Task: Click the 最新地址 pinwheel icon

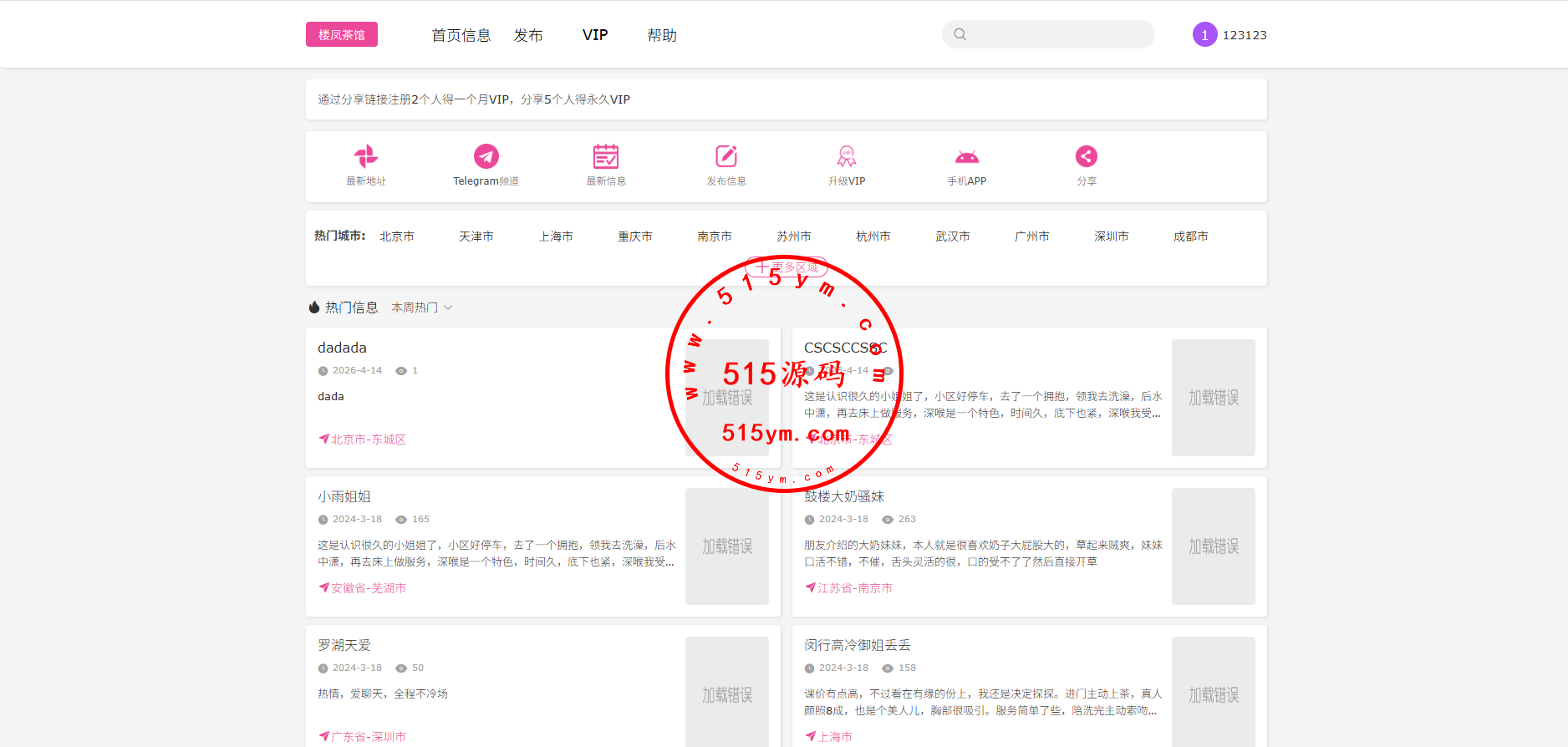Action: 366,156
